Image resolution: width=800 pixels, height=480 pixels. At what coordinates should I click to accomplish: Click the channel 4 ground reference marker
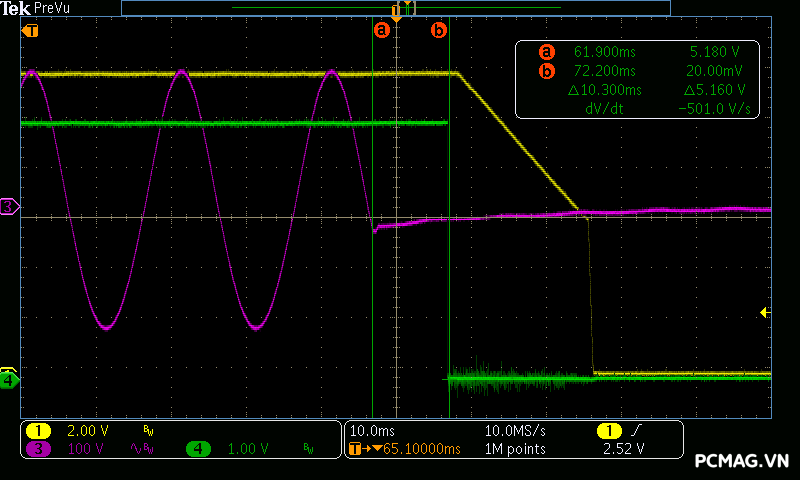(9, 380)
